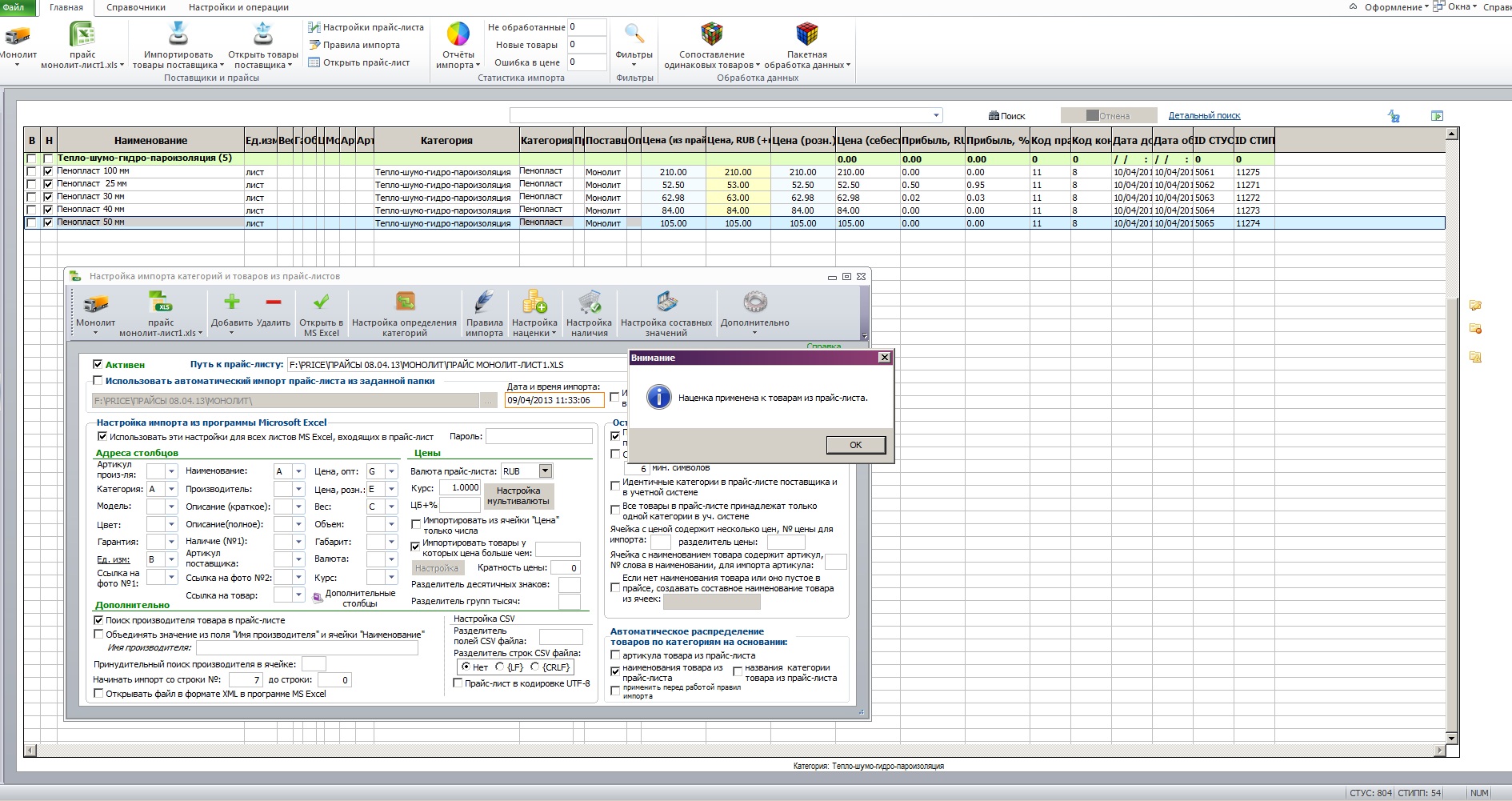Expand the search combo box above the grid
1512x801 pixels.
click(x=936, y=115)
